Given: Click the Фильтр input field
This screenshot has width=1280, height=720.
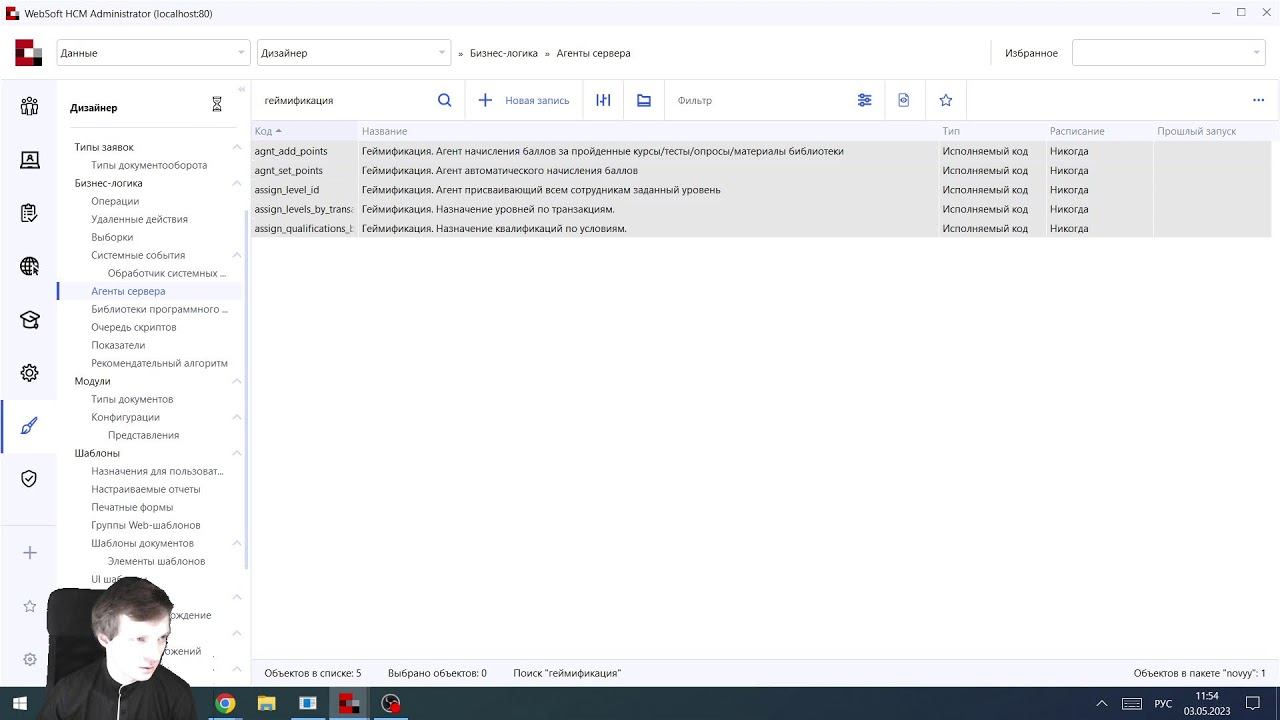Looking at the screenshot, I should (760, 100).
